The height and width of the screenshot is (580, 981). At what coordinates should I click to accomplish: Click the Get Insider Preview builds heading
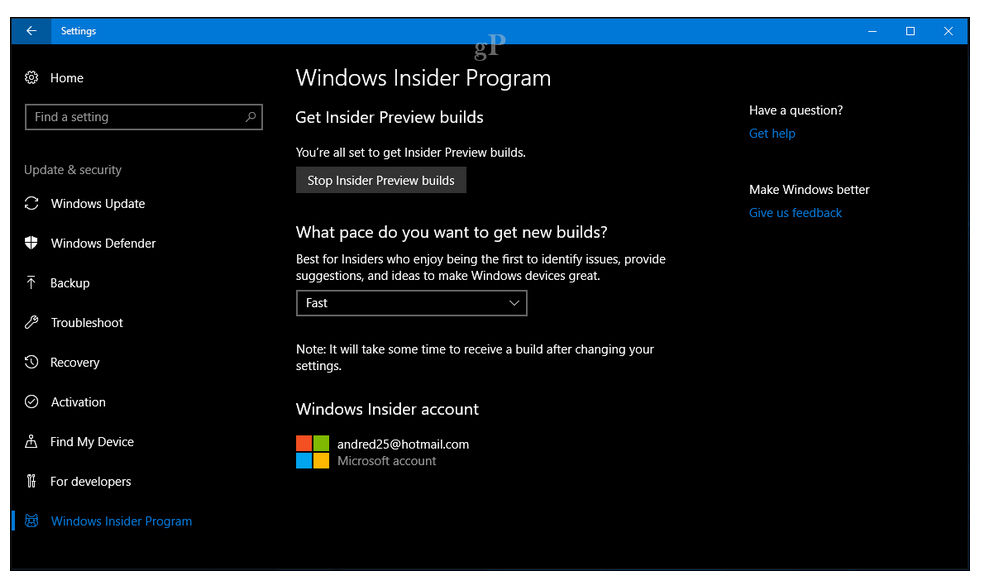pos(389,118)
